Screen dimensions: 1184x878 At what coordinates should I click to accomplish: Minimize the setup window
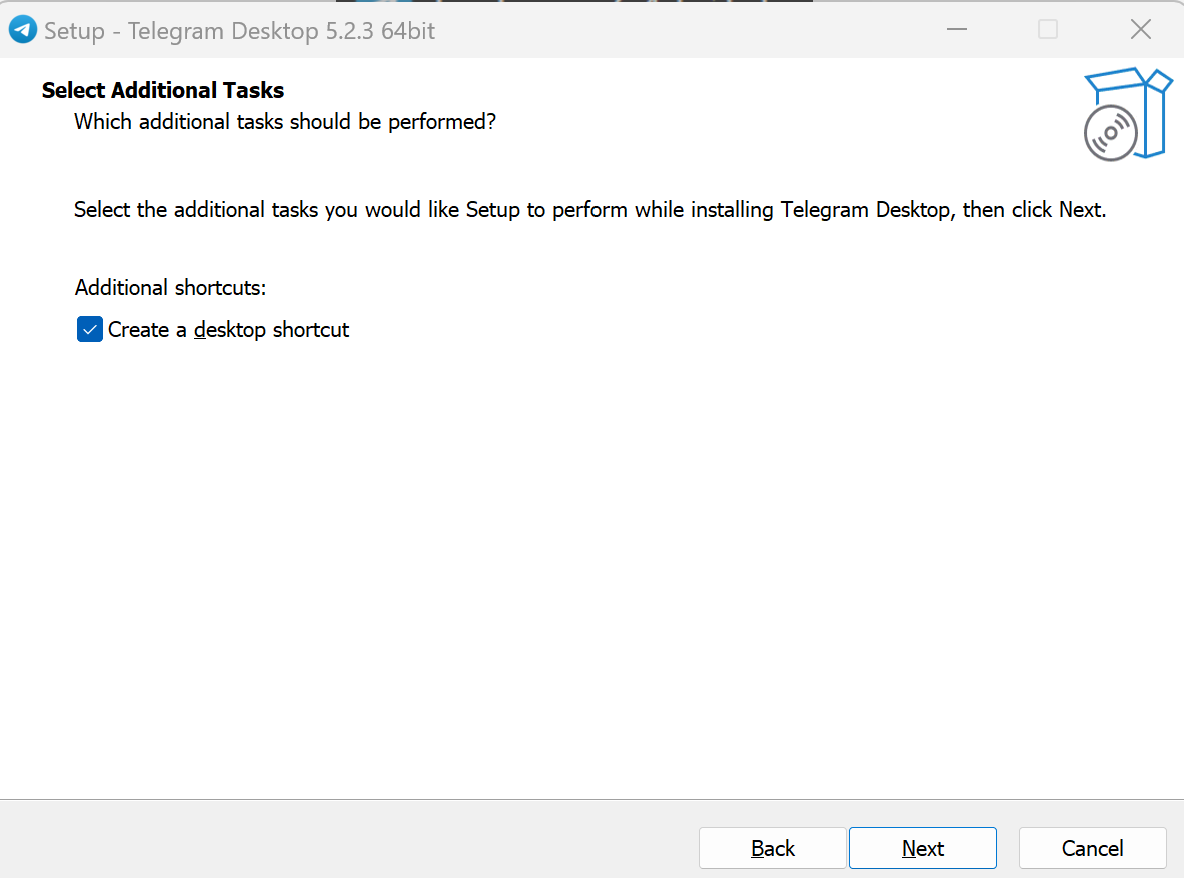tap(957, 29)
